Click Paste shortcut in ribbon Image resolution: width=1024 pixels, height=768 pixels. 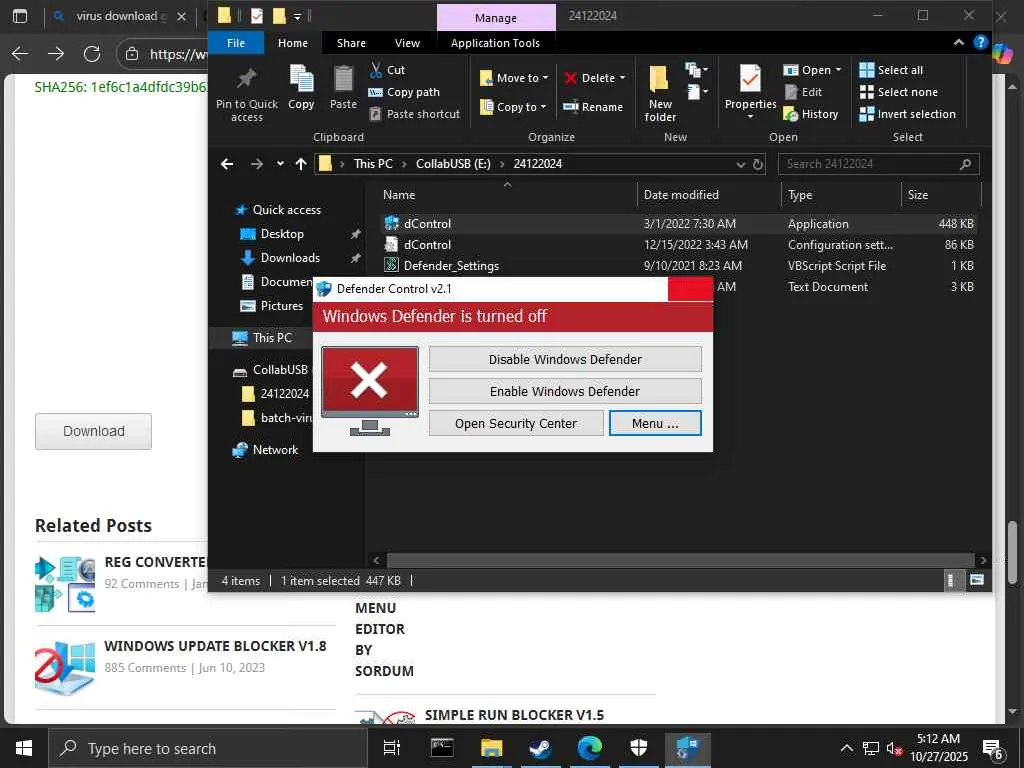click(x=415, y=114)
